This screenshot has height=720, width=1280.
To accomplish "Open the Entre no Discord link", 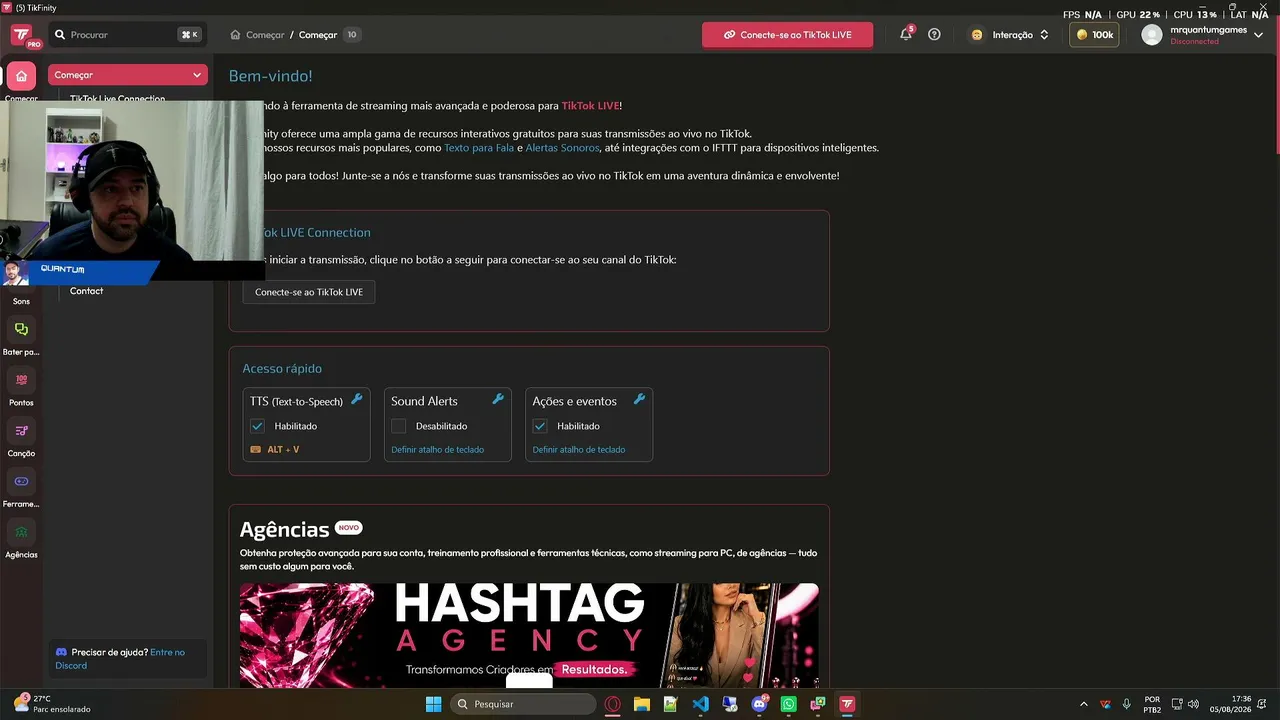I will pos(120,659).
